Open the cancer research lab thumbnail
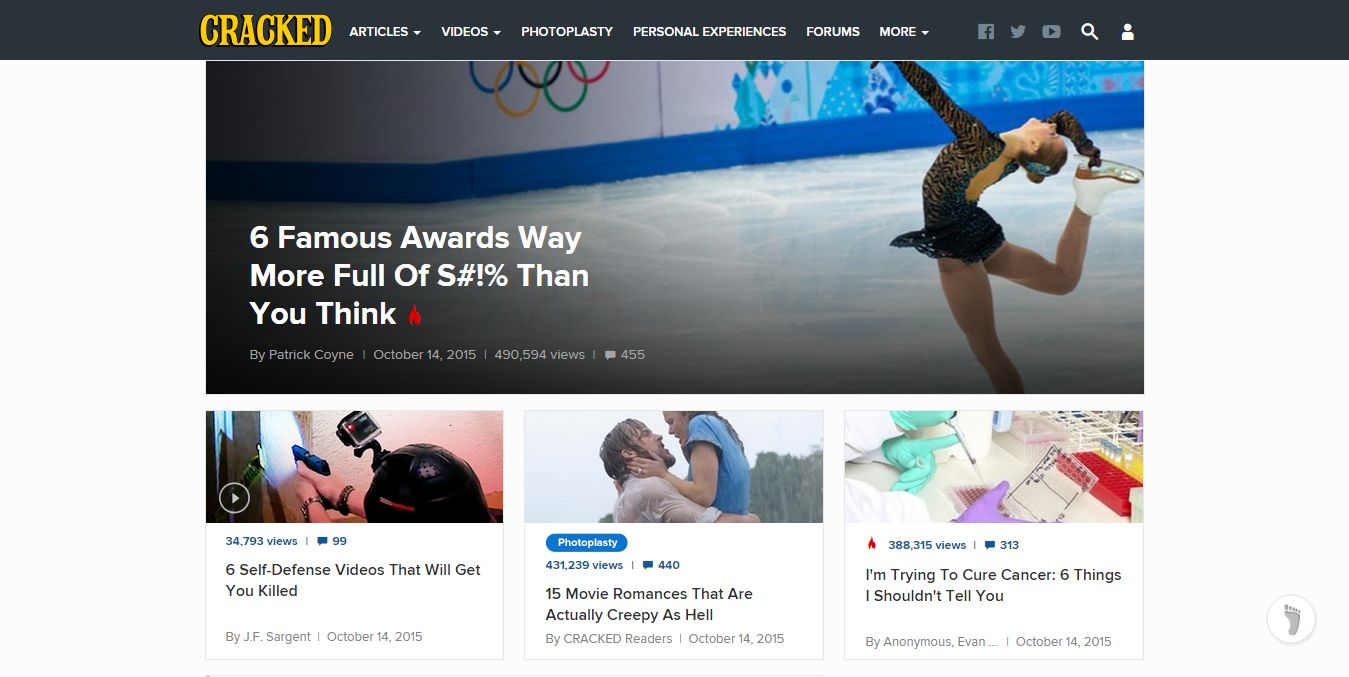 pos(994,466)
